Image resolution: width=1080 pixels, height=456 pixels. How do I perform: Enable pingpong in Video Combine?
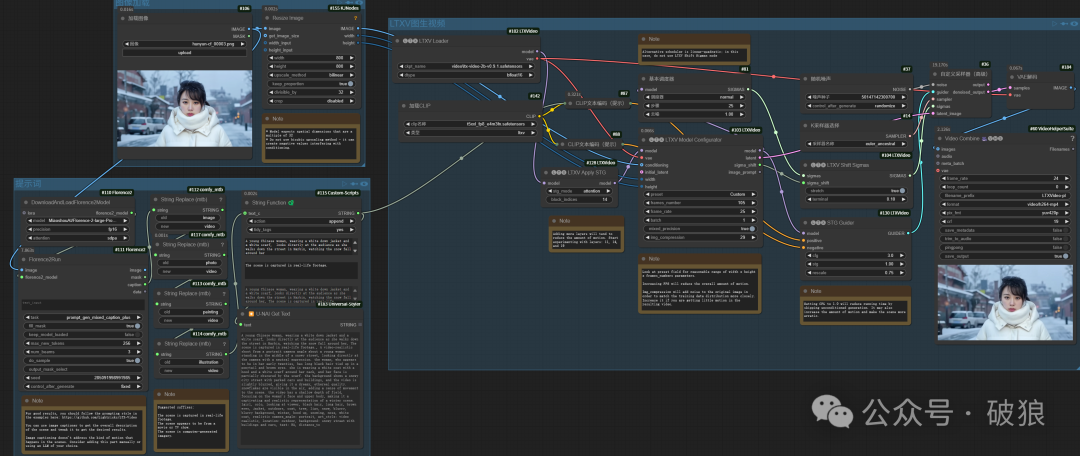(x=1006, y=247)
